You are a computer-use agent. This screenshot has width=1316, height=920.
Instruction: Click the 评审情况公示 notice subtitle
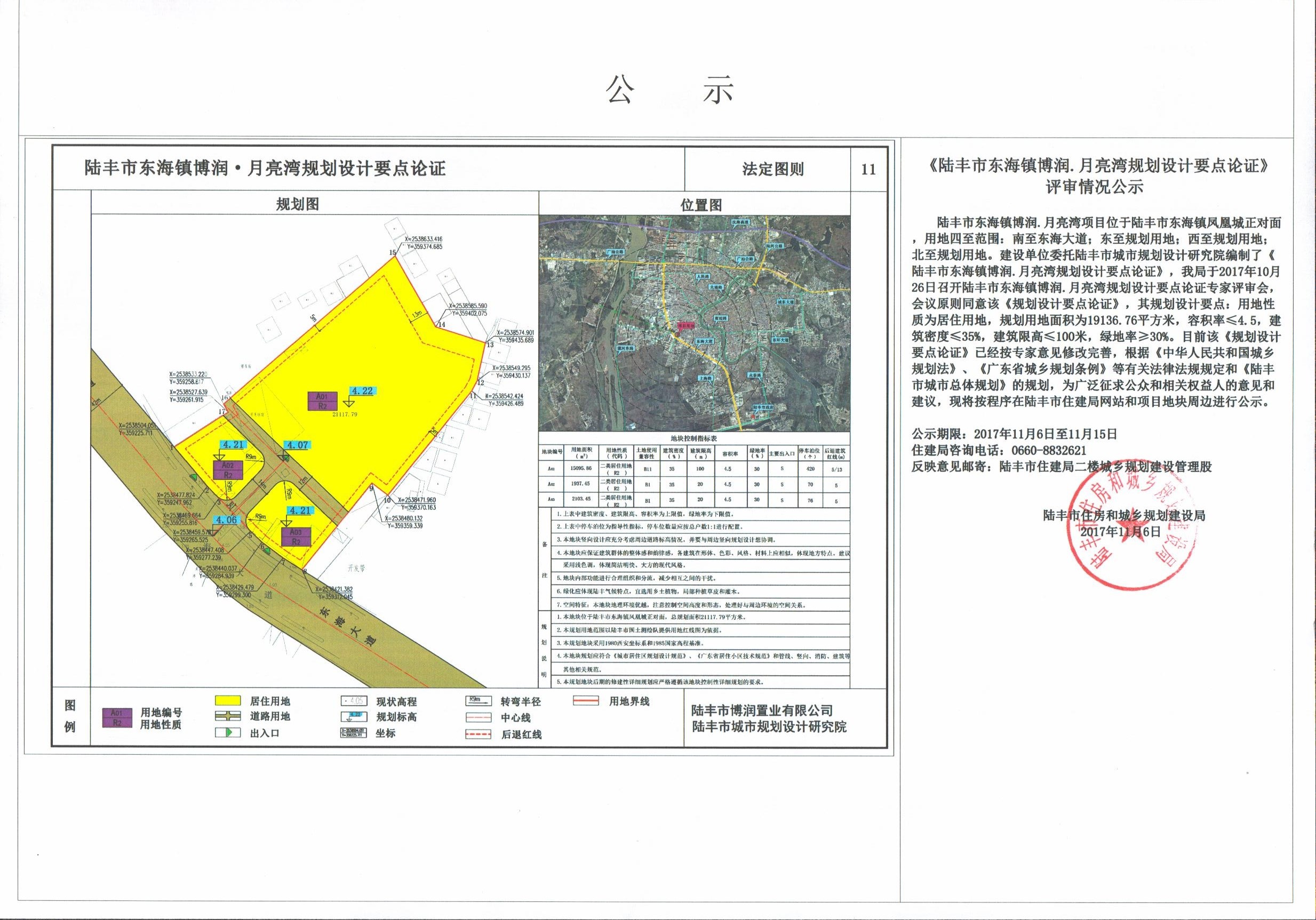pos(1094,187)
